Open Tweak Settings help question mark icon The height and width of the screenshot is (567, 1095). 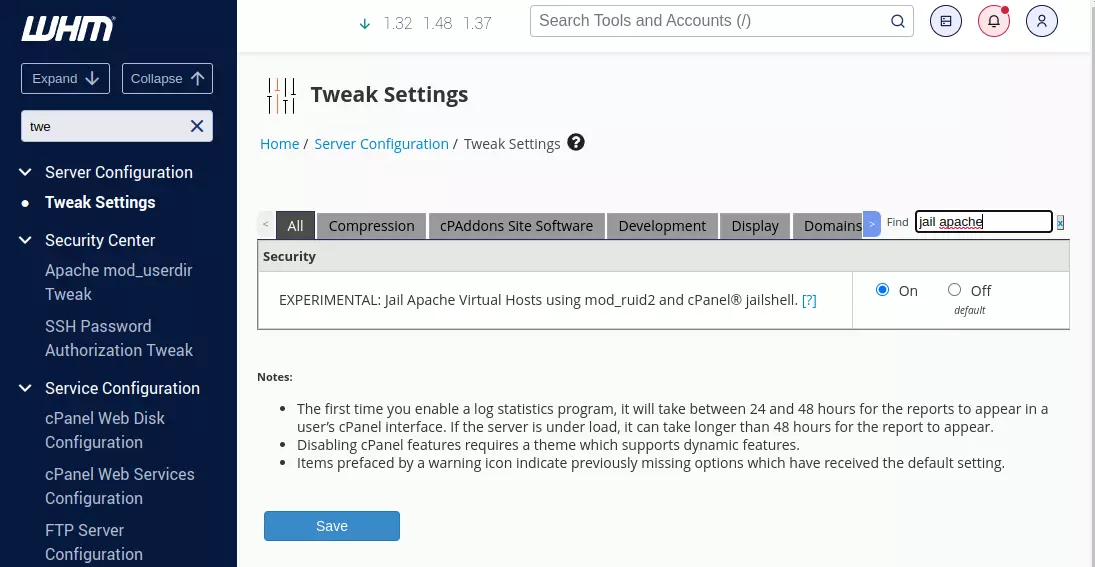click(x=576, y=143)
